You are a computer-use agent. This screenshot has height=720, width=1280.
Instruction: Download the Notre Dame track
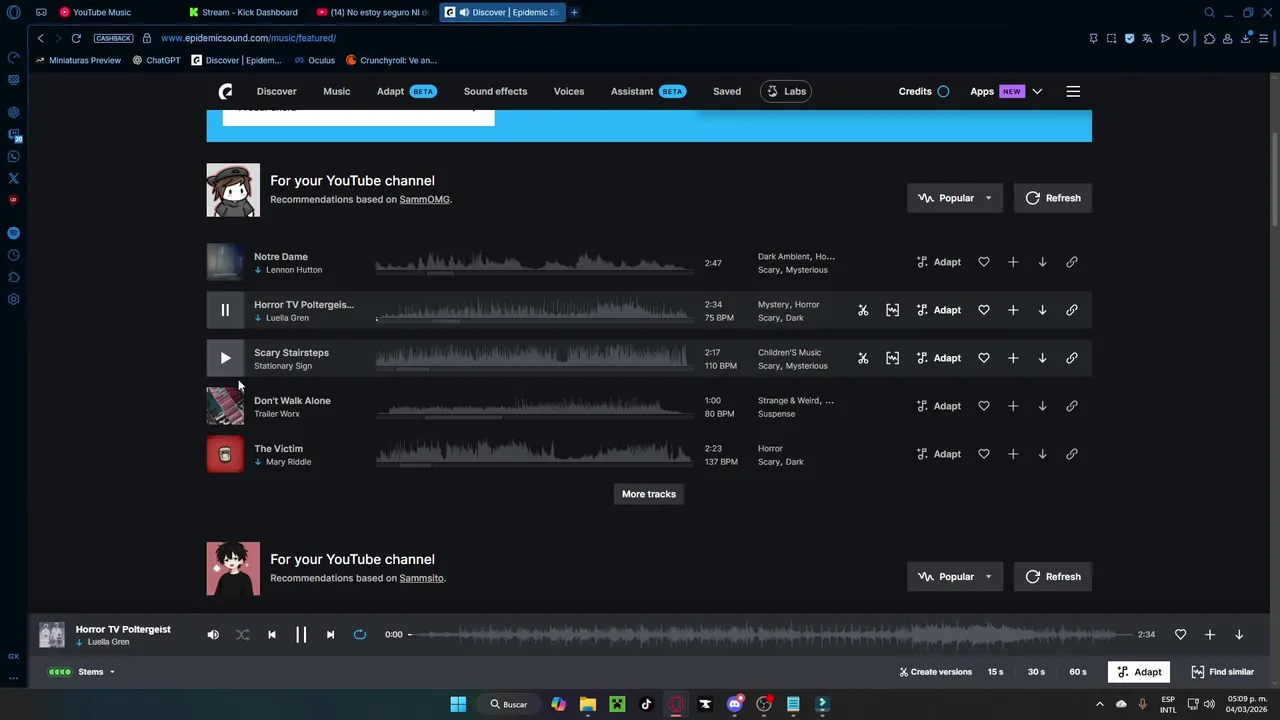click(x=1042, y=262)
